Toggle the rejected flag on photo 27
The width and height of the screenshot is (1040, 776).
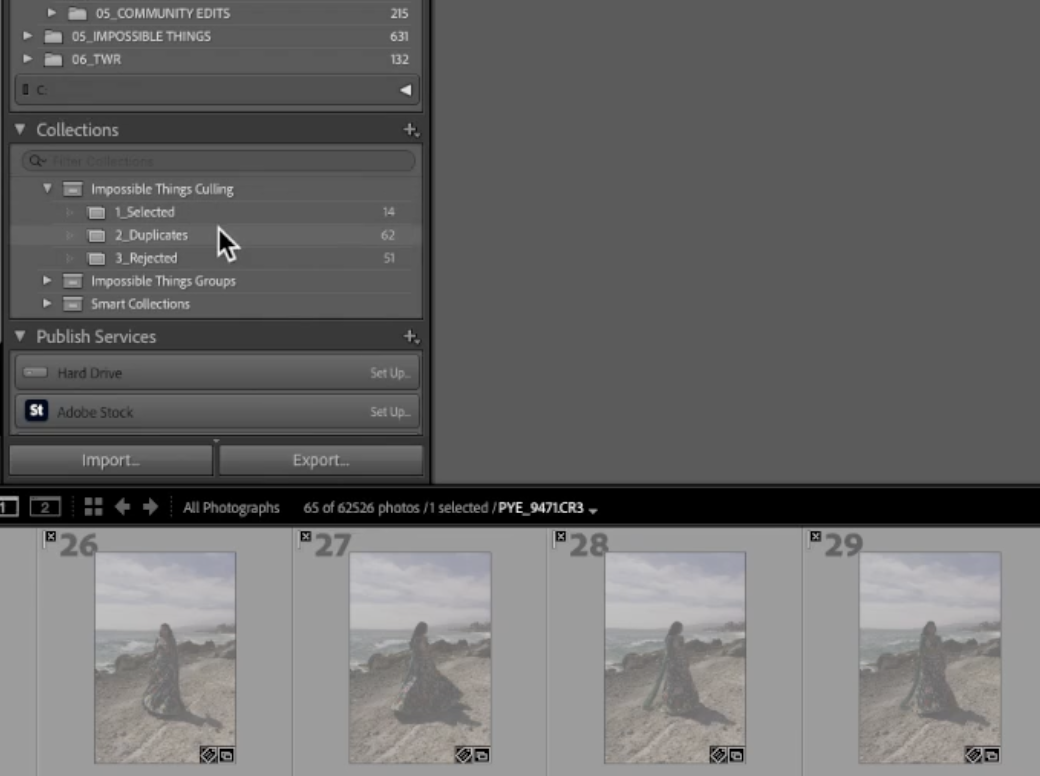tap(305, 538)
